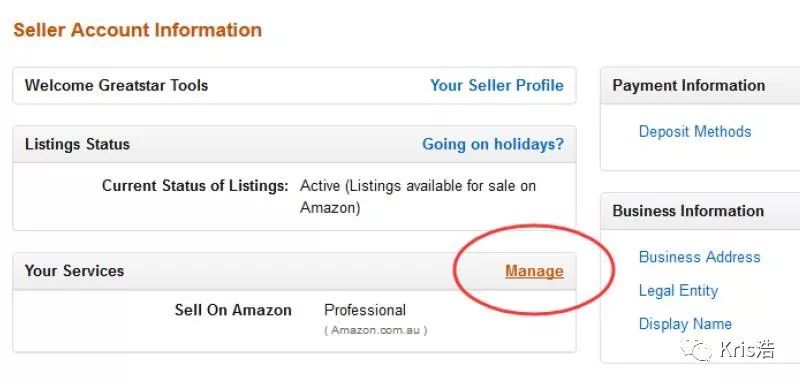Open Your Seller Profile link
The image size is (800, 384).
(497, 85)
